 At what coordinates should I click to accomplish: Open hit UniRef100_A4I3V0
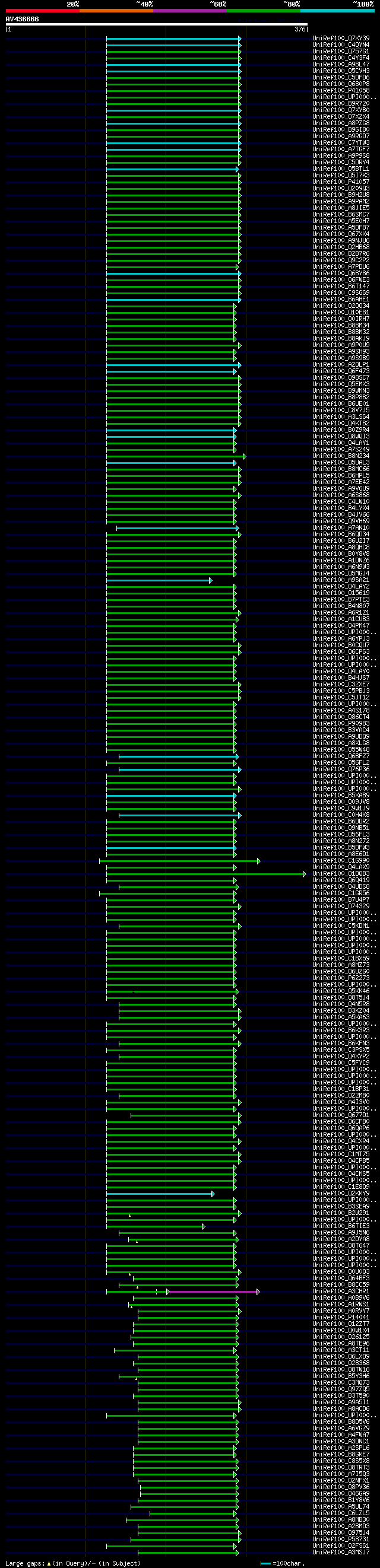pyautogui.click(x=341, y=1102)
